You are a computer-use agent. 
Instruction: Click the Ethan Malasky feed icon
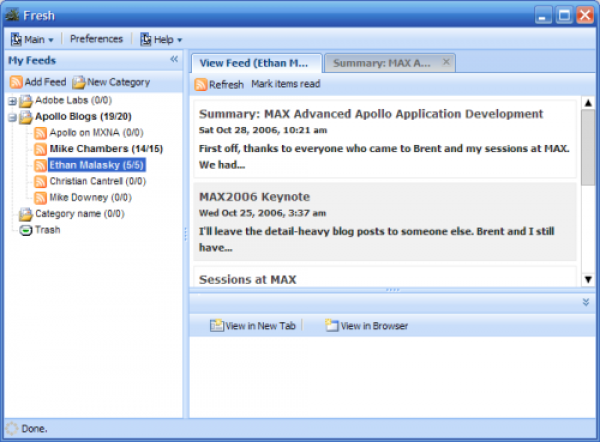pos(41,165)
